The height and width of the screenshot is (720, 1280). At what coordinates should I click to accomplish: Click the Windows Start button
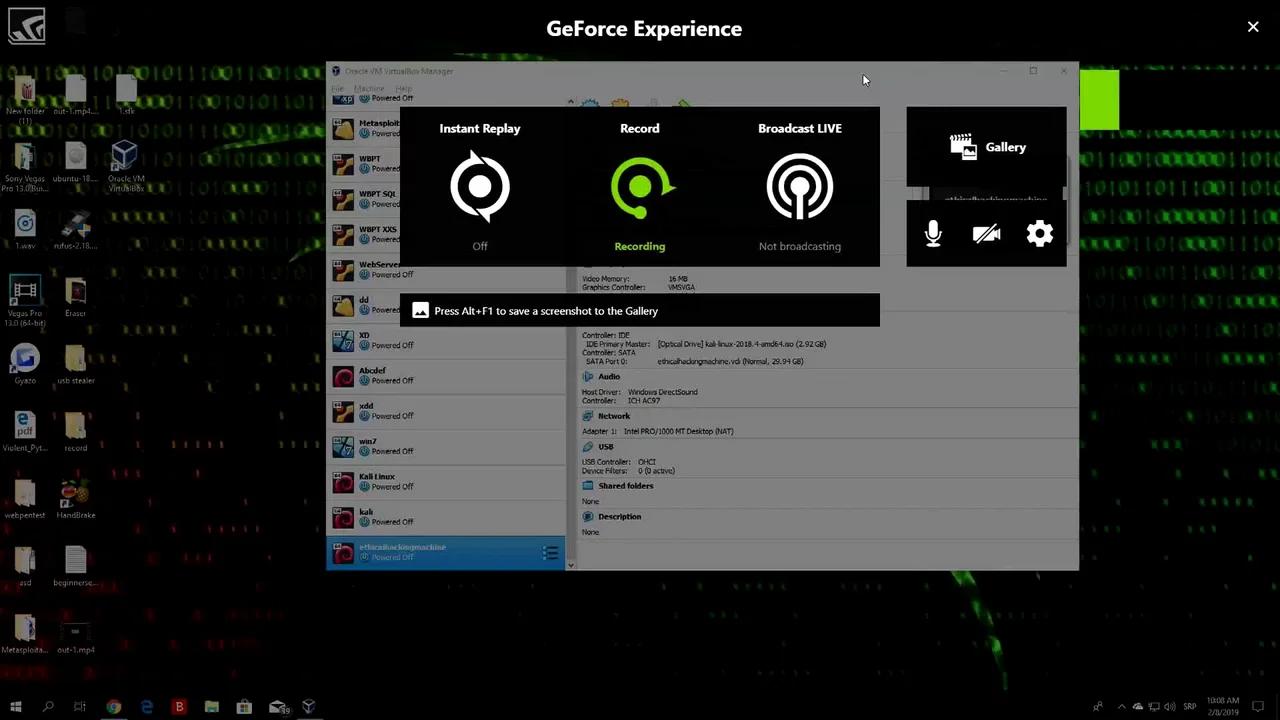coord(15,706)
